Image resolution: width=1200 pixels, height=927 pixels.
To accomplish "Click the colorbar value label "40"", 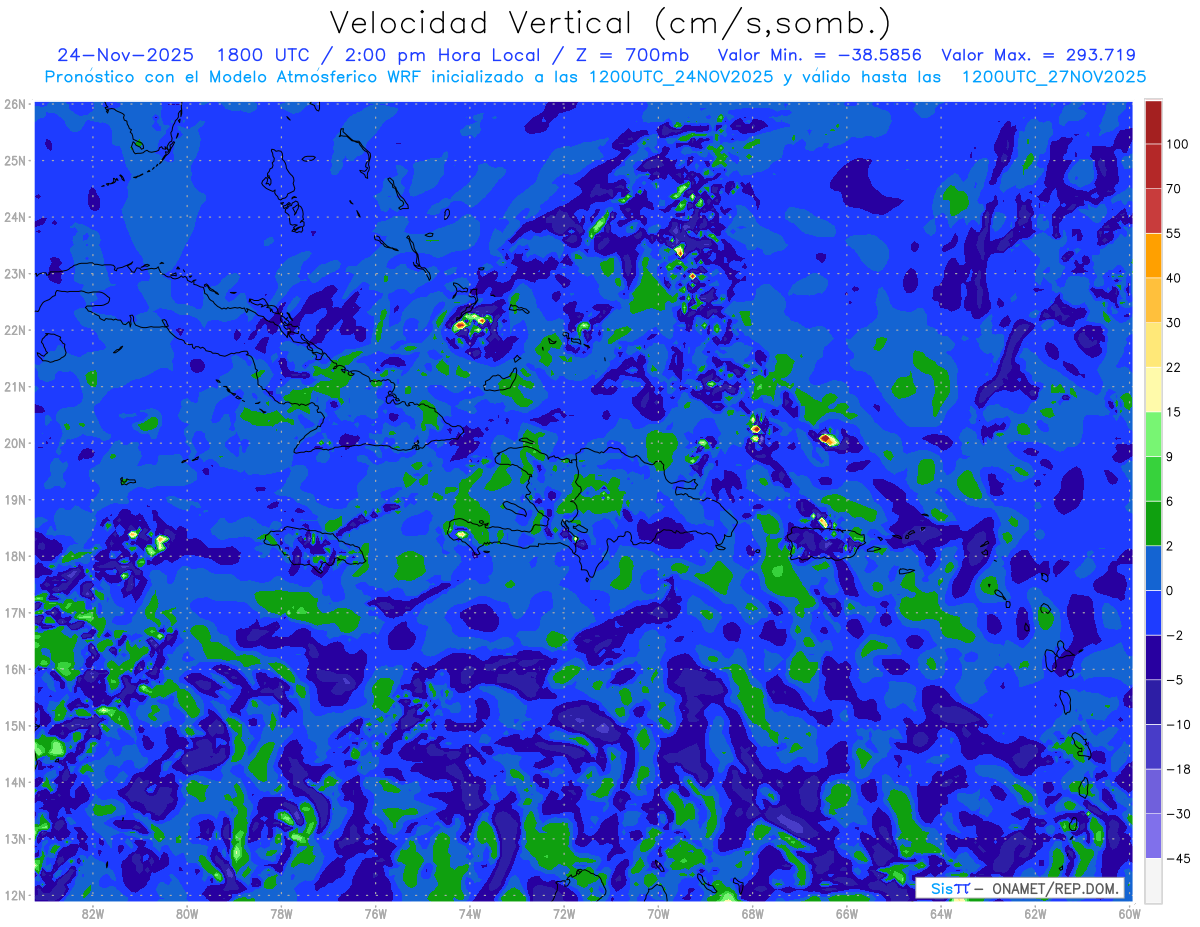I will (1174, 278).
